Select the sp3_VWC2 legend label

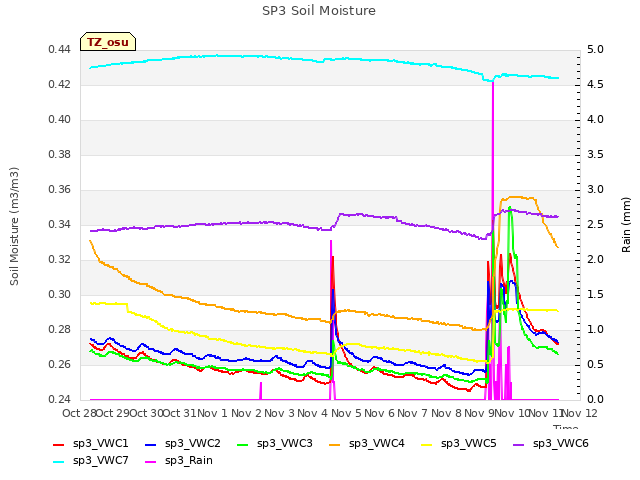click(193, 444)
